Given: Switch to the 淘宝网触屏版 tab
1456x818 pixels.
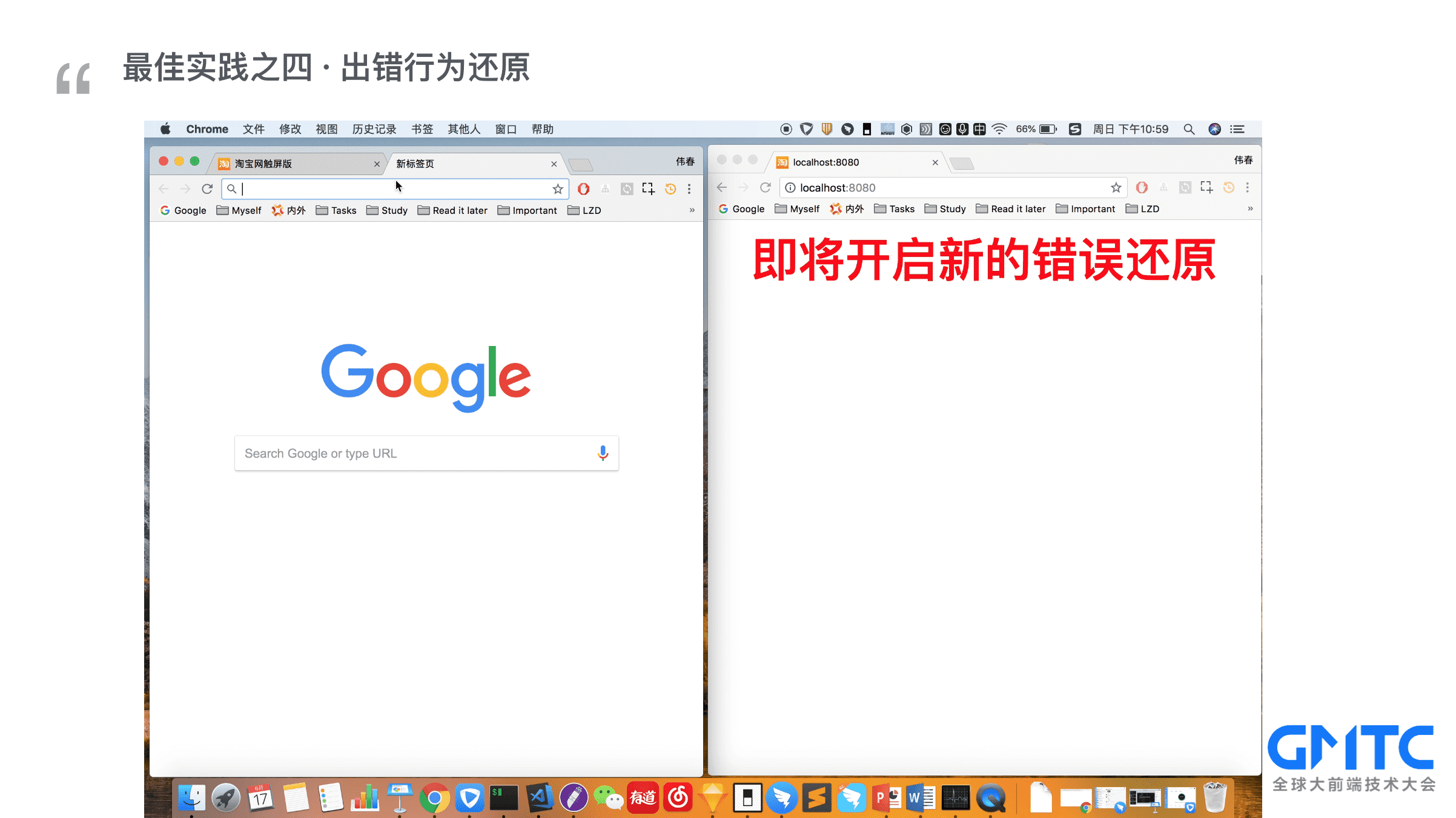Looking at the screenshot, I should [297, 164].
